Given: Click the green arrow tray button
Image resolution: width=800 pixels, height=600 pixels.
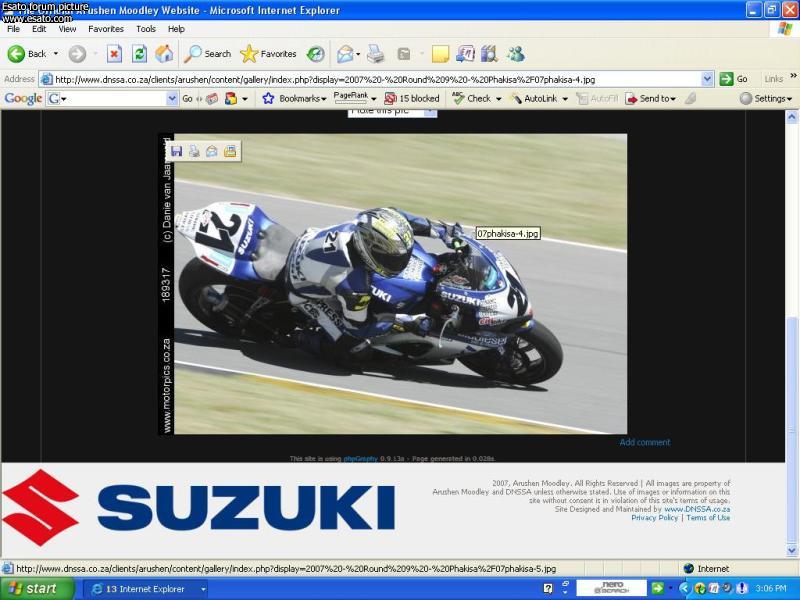Looking at the screenshot, I should (x=658, y=588).
